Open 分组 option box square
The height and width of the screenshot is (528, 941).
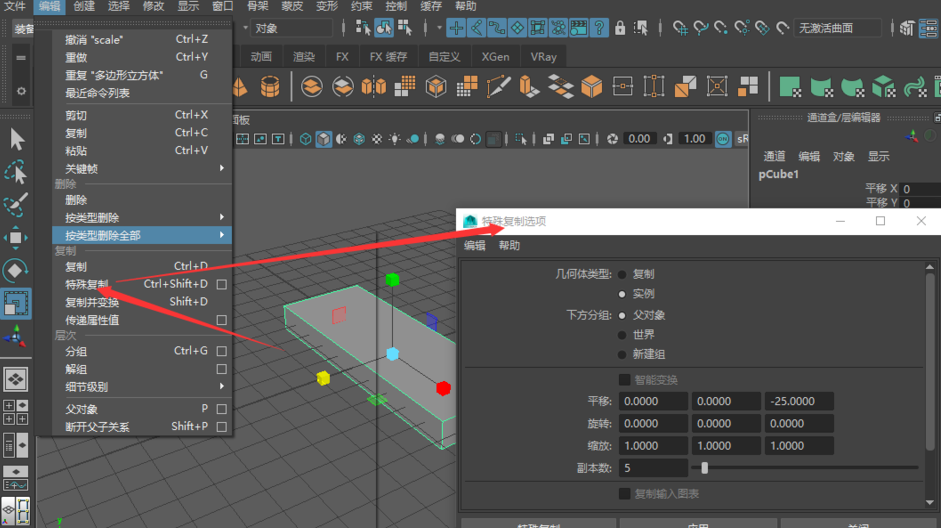[221, 351]
